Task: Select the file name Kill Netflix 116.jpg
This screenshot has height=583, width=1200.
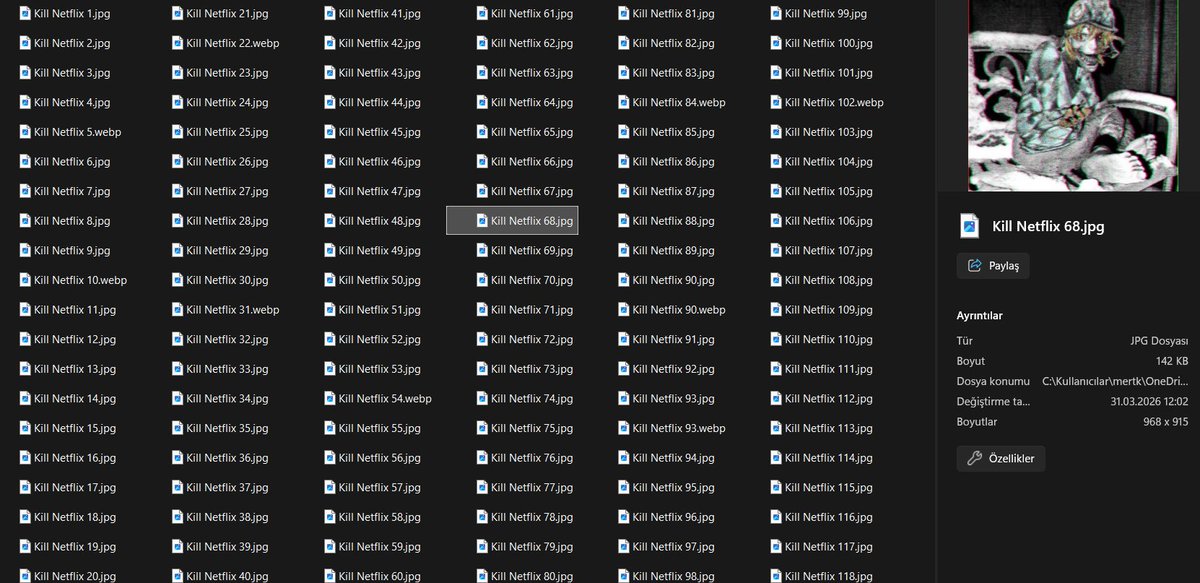Action: click(x=829, y=517)
